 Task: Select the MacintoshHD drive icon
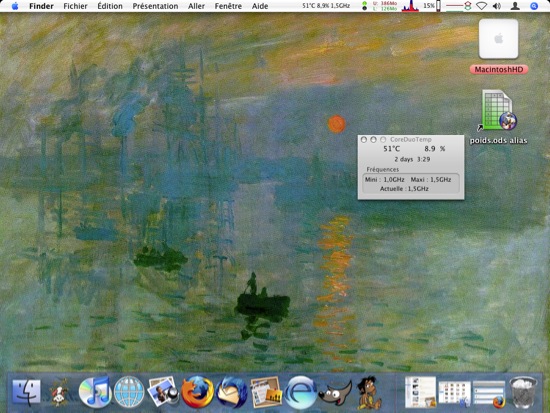(498, 39)
